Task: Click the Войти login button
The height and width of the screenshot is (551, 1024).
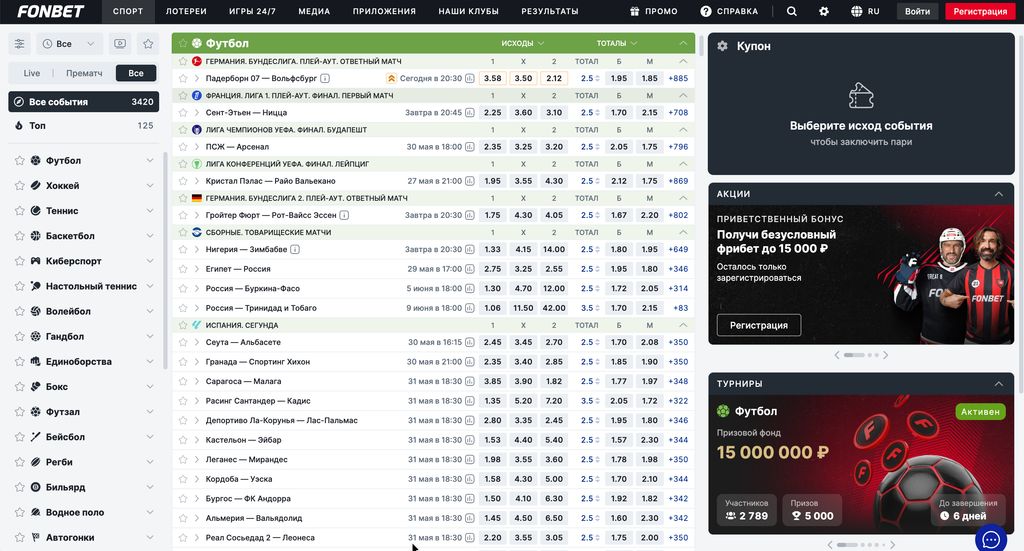Action: click(x=917, y=11)
